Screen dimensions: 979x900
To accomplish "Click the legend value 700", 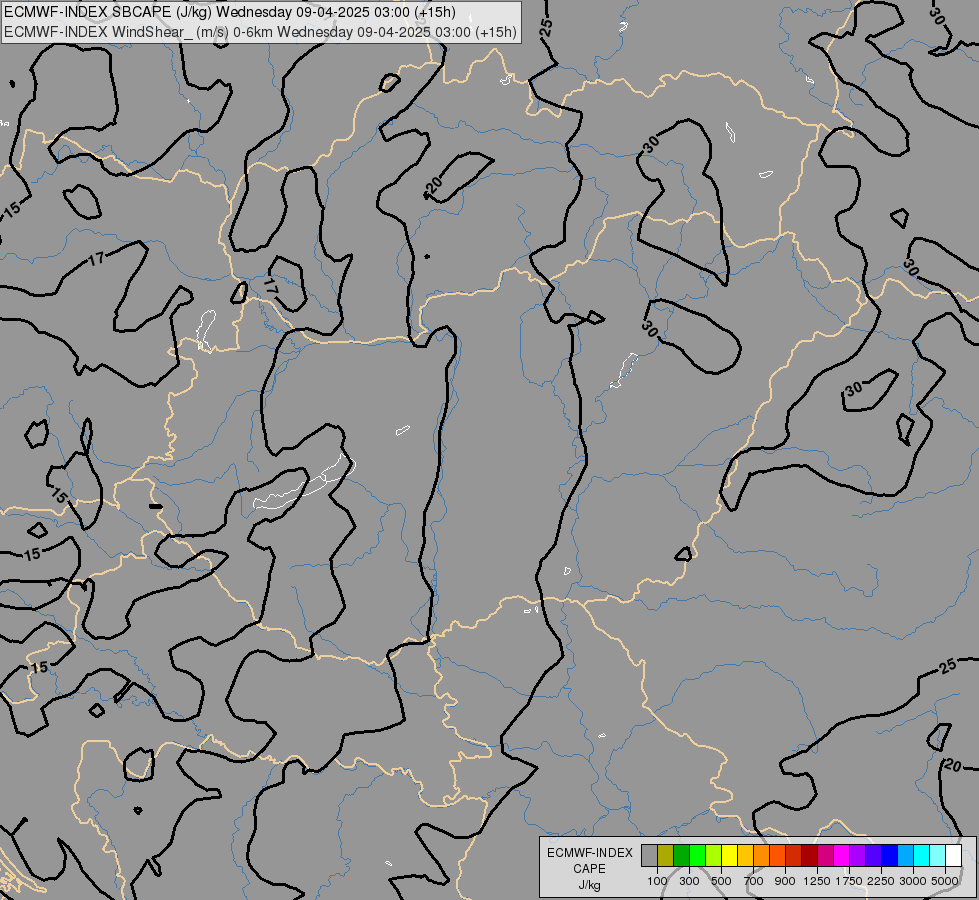I will 754,881.
